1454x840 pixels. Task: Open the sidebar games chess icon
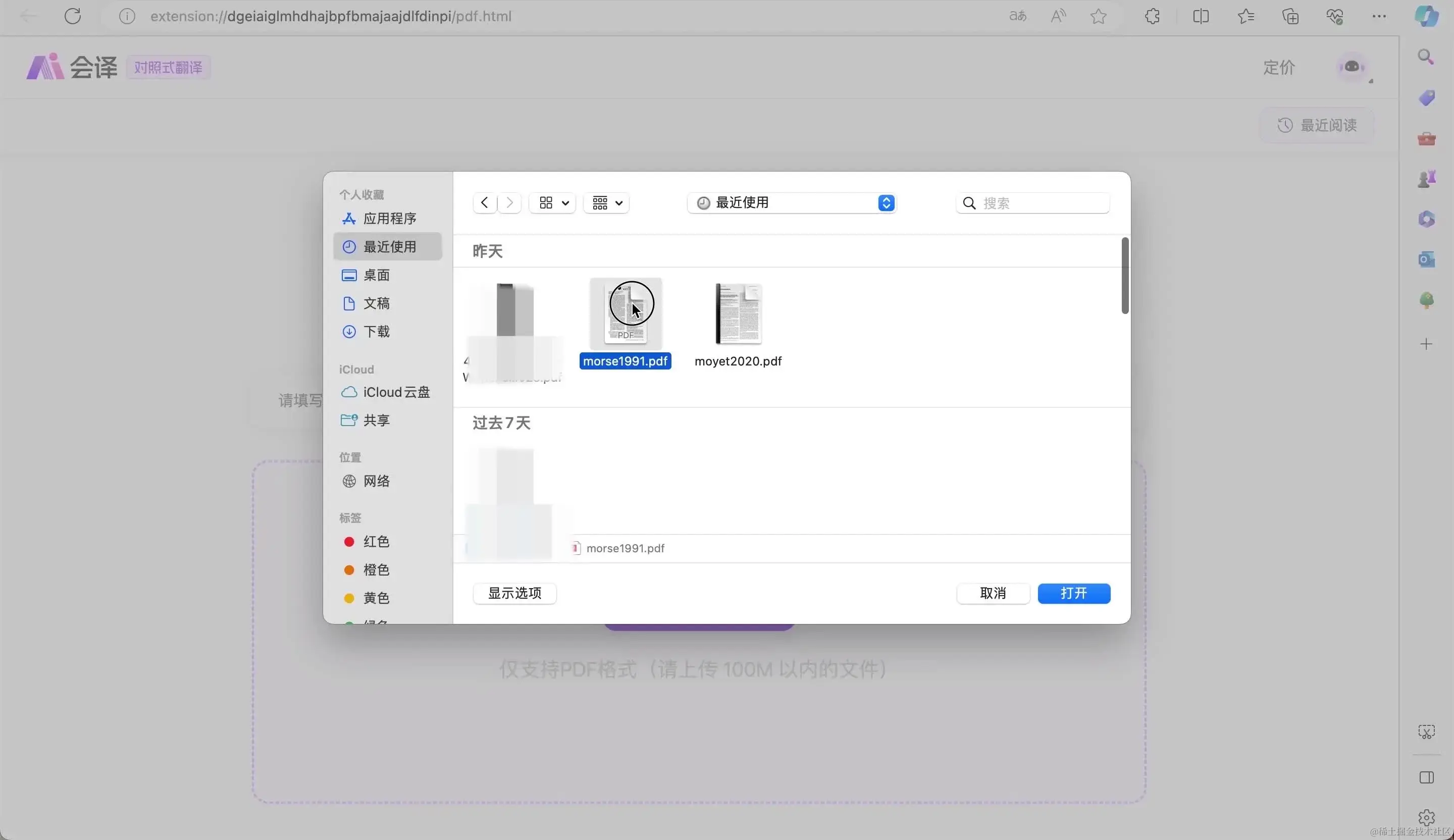tap(1426, 179)
